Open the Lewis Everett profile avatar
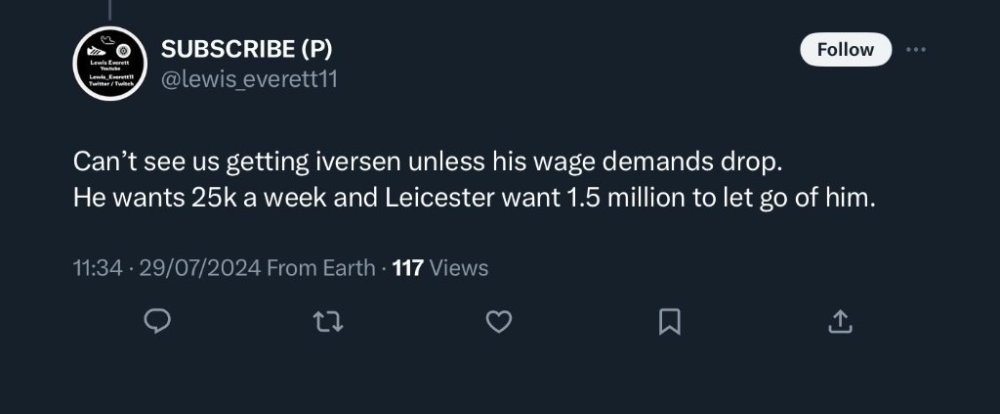The height and width of the screenshot is (414, 1000). pos(111,64)
